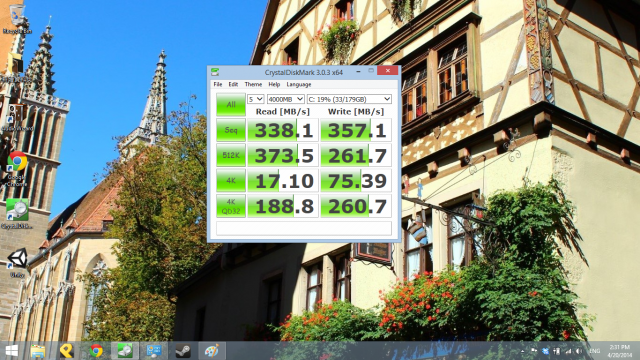The height and width of the screenshot is (360, 640).
Task: Open the Edit menu
Action: [x=233, y=84]
